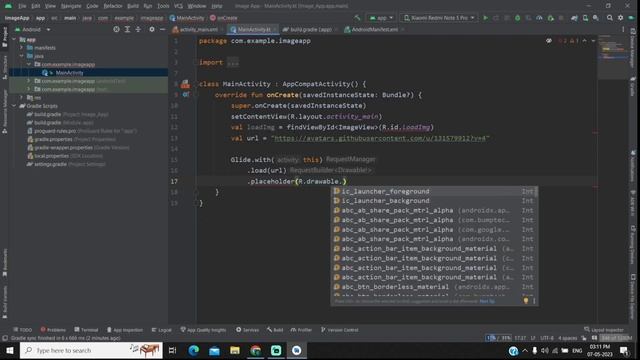Image resolution: width=640 pixels, height=360 pixels.
Task: Toggle TODO tool window
Action: pyautogui.click(x=22, y=330)
